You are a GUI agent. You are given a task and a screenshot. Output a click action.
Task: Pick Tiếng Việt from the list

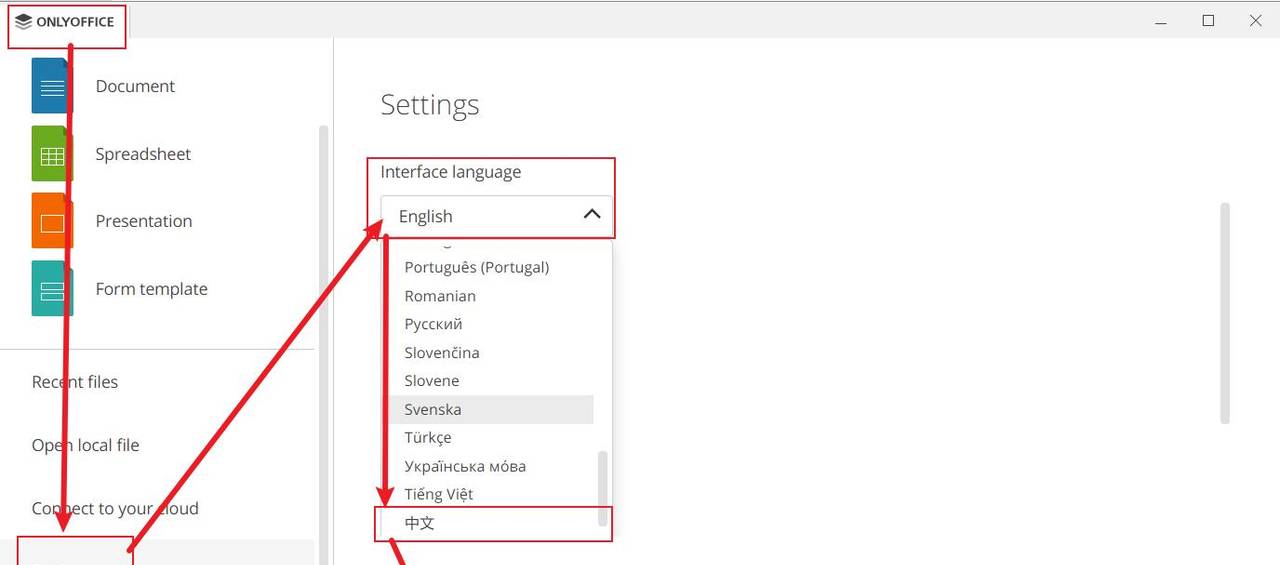(439, 494)
